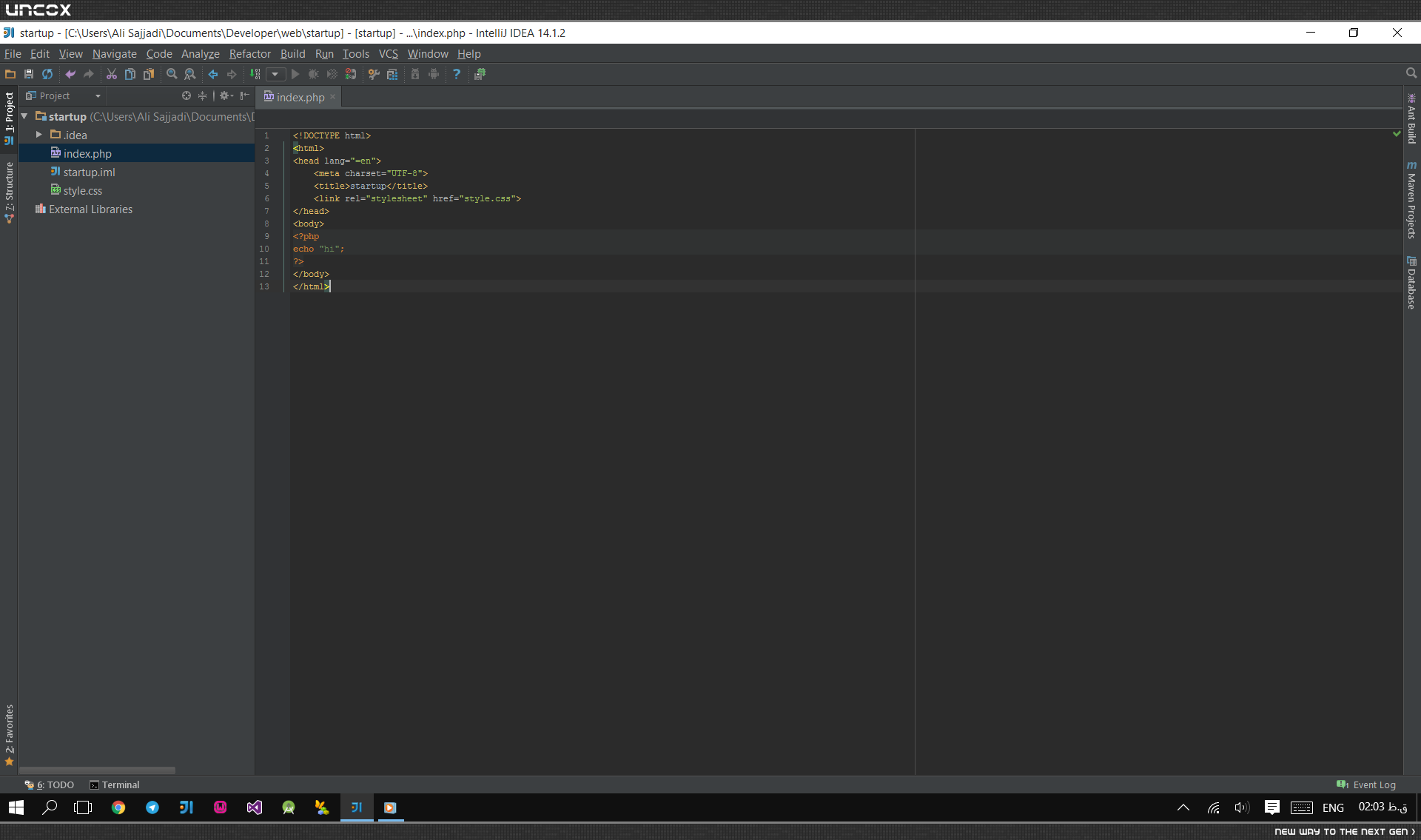This screenshot has width=1421, height=840.
Task: Open Google Chrome from the taskbar
Action: (118, 807)
